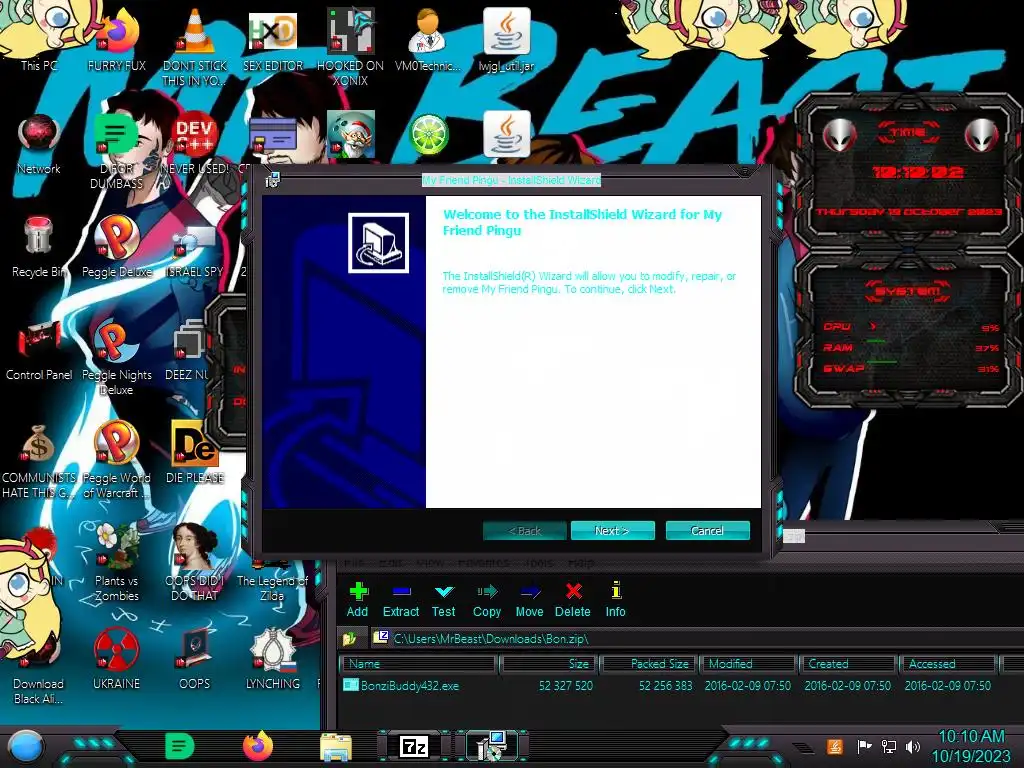Image resolution: width=1024 pixels, height=768 pixels.
Task: Switch to the installer taskbar button
Action: (492, 746)
